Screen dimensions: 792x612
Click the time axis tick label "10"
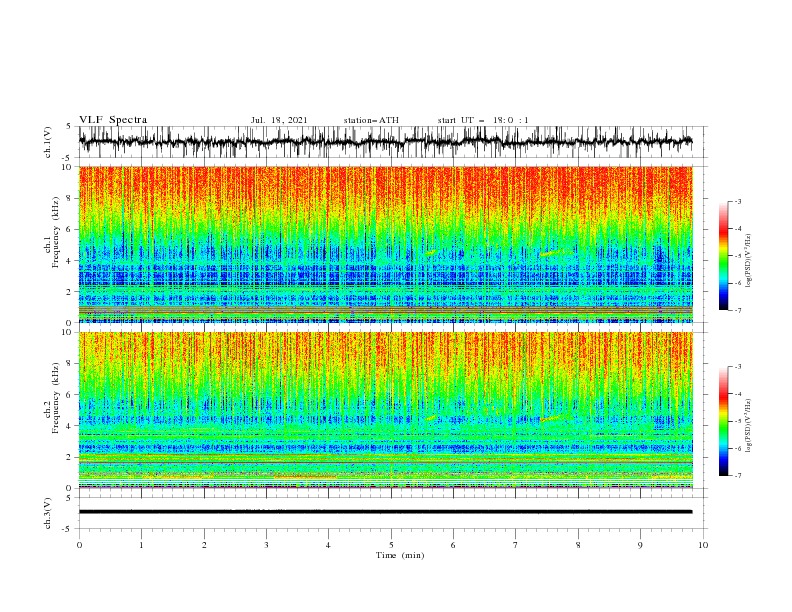click(703, 545)
